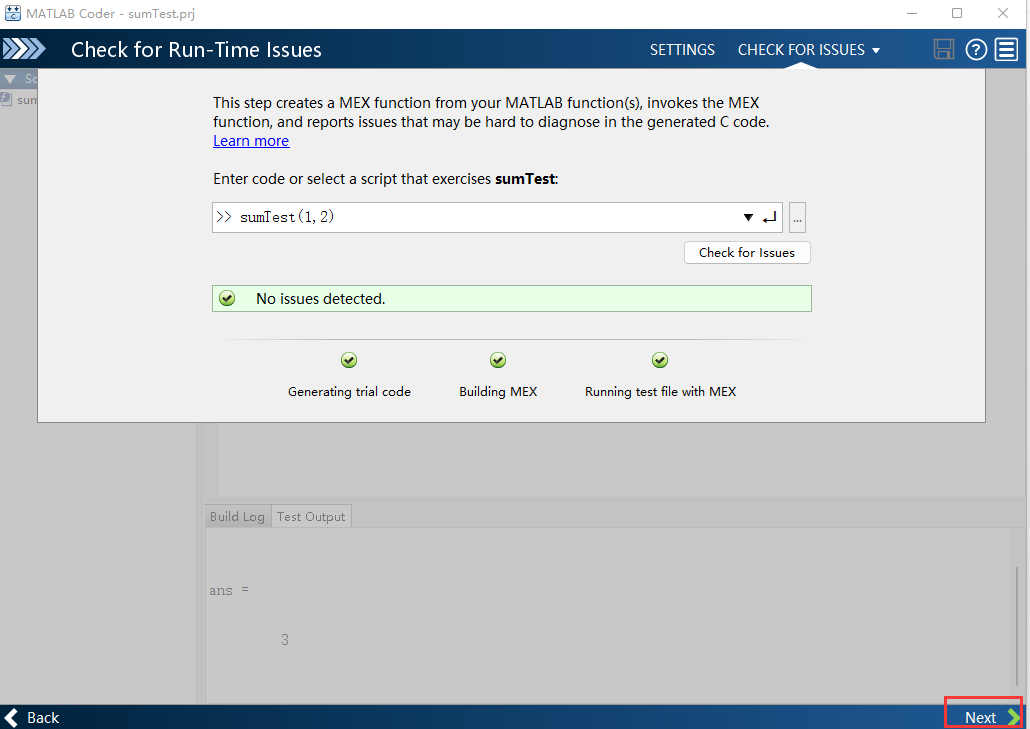Open the hamburger menu icon

click(x=1006, y=49)
